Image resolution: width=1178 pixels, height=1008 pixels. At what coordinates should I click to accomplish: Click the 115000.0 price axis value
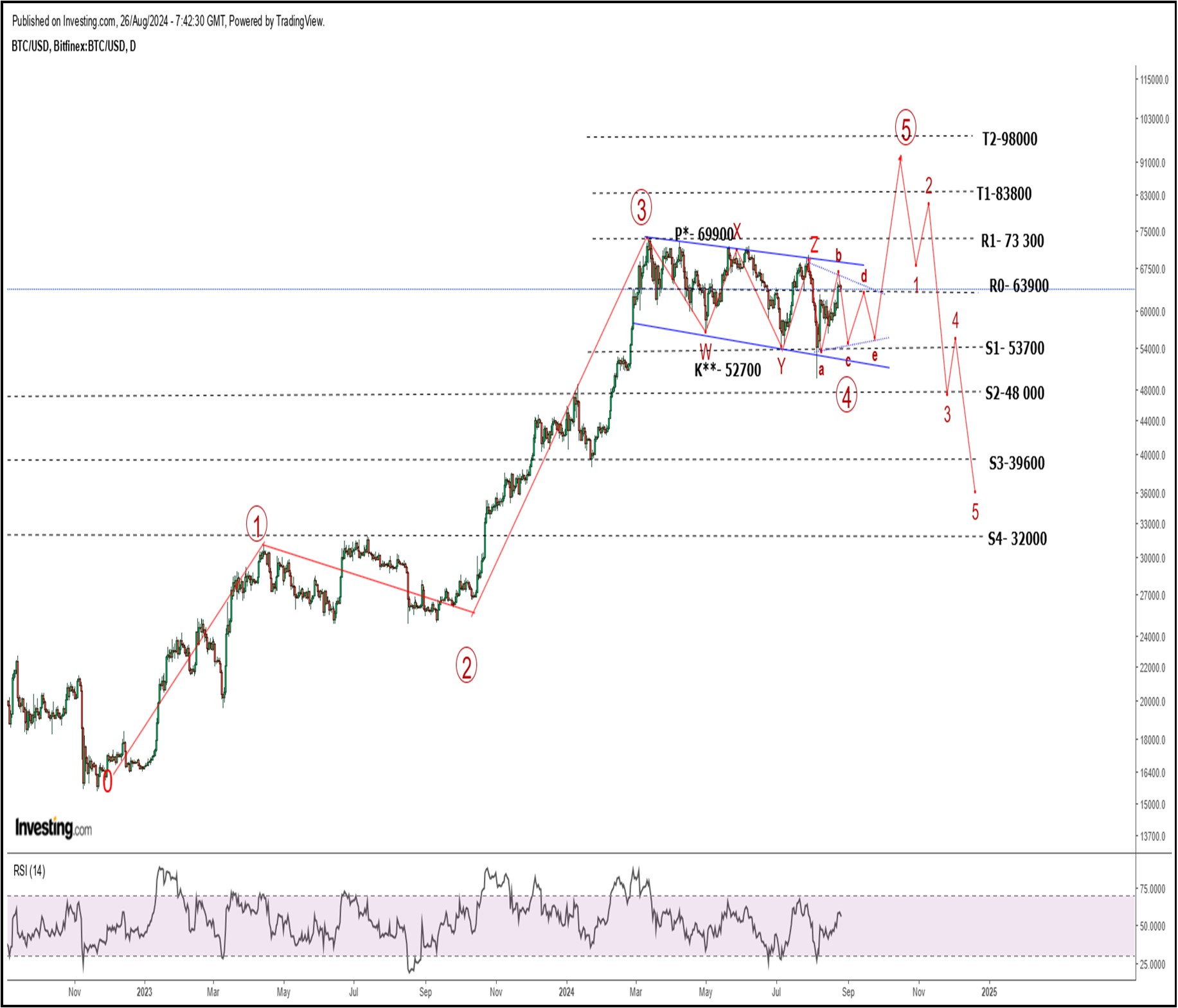1153,80
